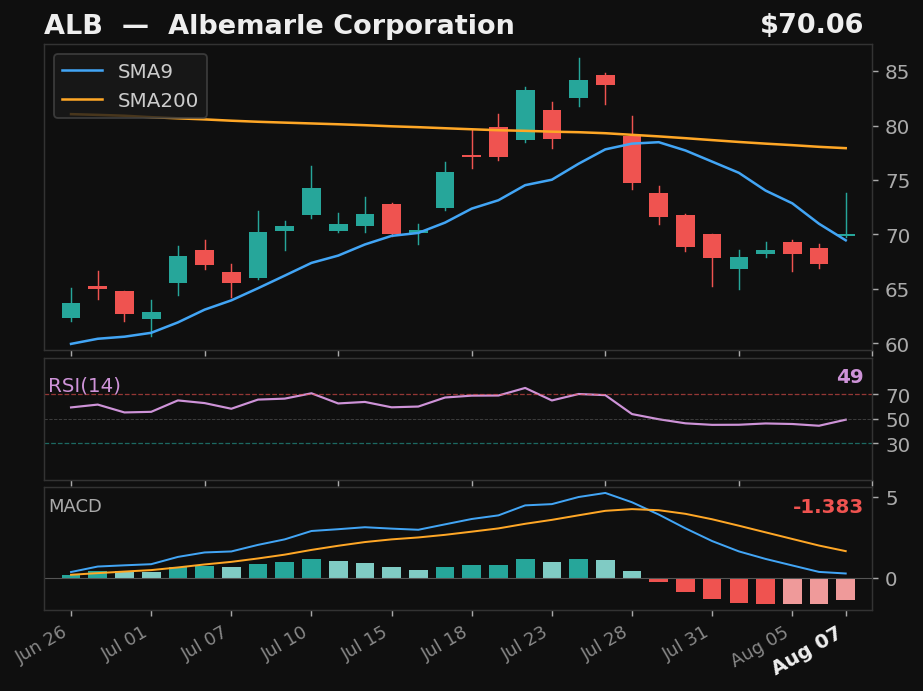Image resolution: width=923 pixels, height=691 pixels.
Task: Click the RSI value 49 readout
Action: [849, 377]
